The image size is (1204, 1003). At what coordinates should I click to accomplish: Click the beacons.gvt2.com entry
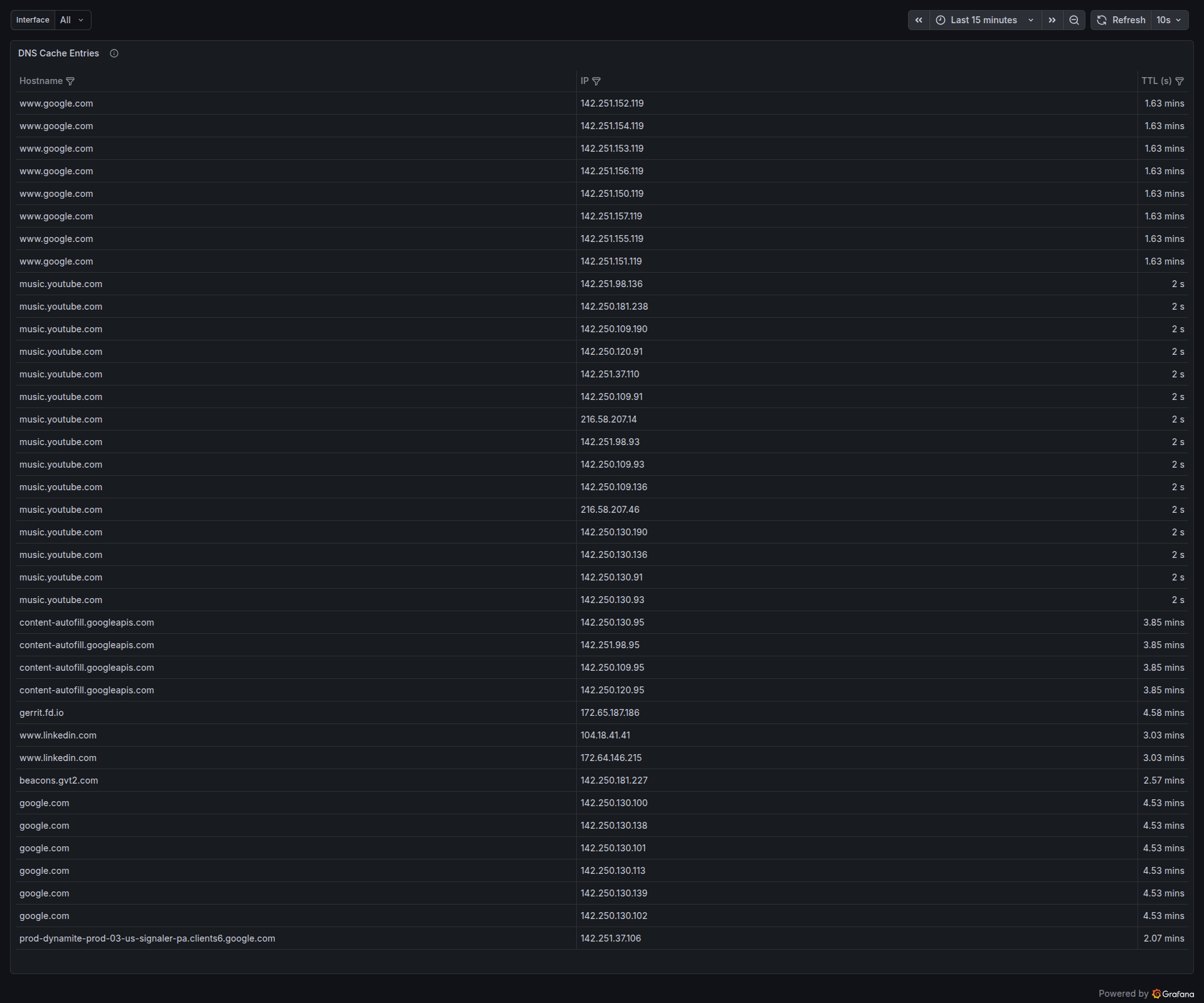(x=58, y=780)
